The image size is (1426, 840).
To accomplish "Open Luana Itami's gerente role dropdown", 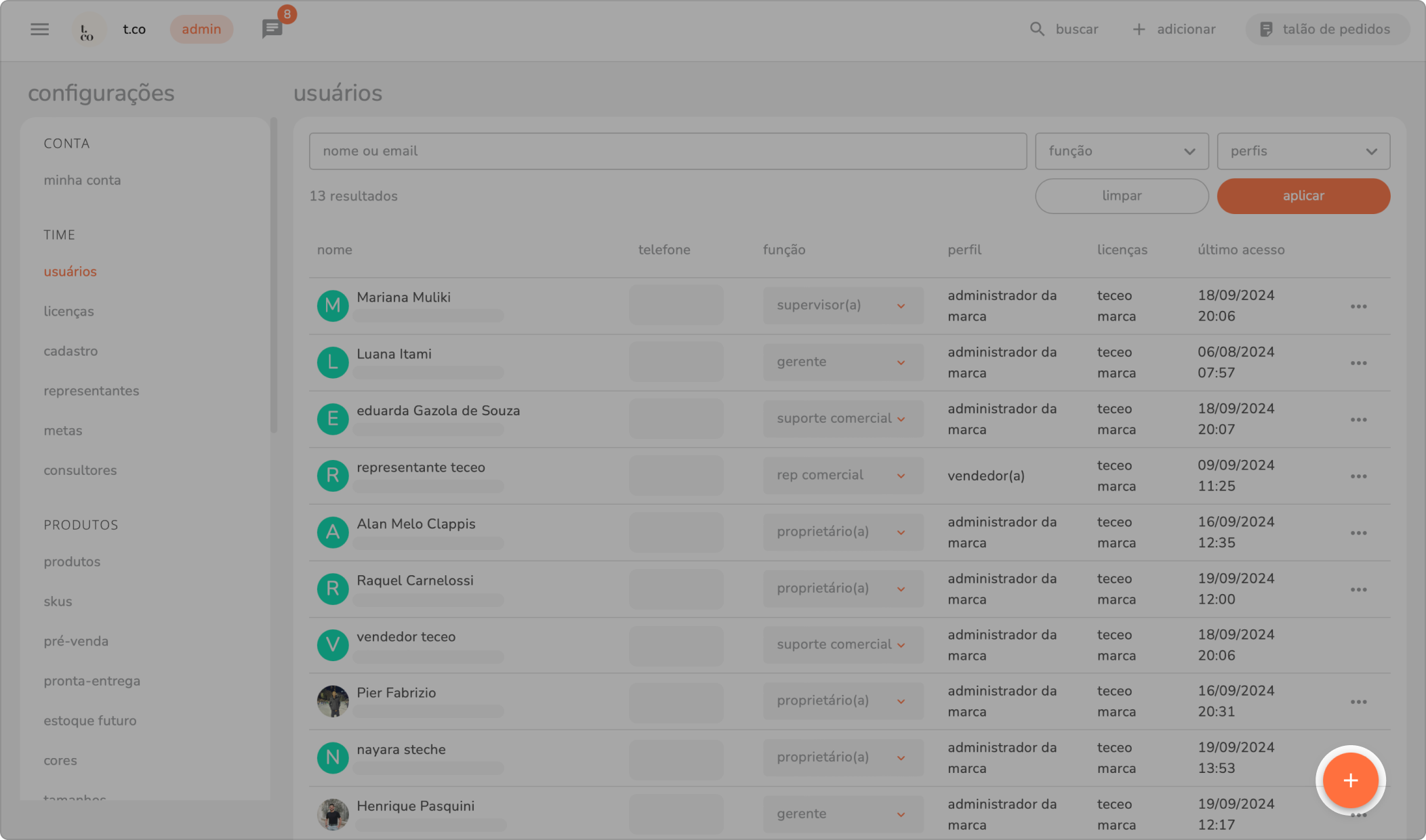I will (842, 362).
